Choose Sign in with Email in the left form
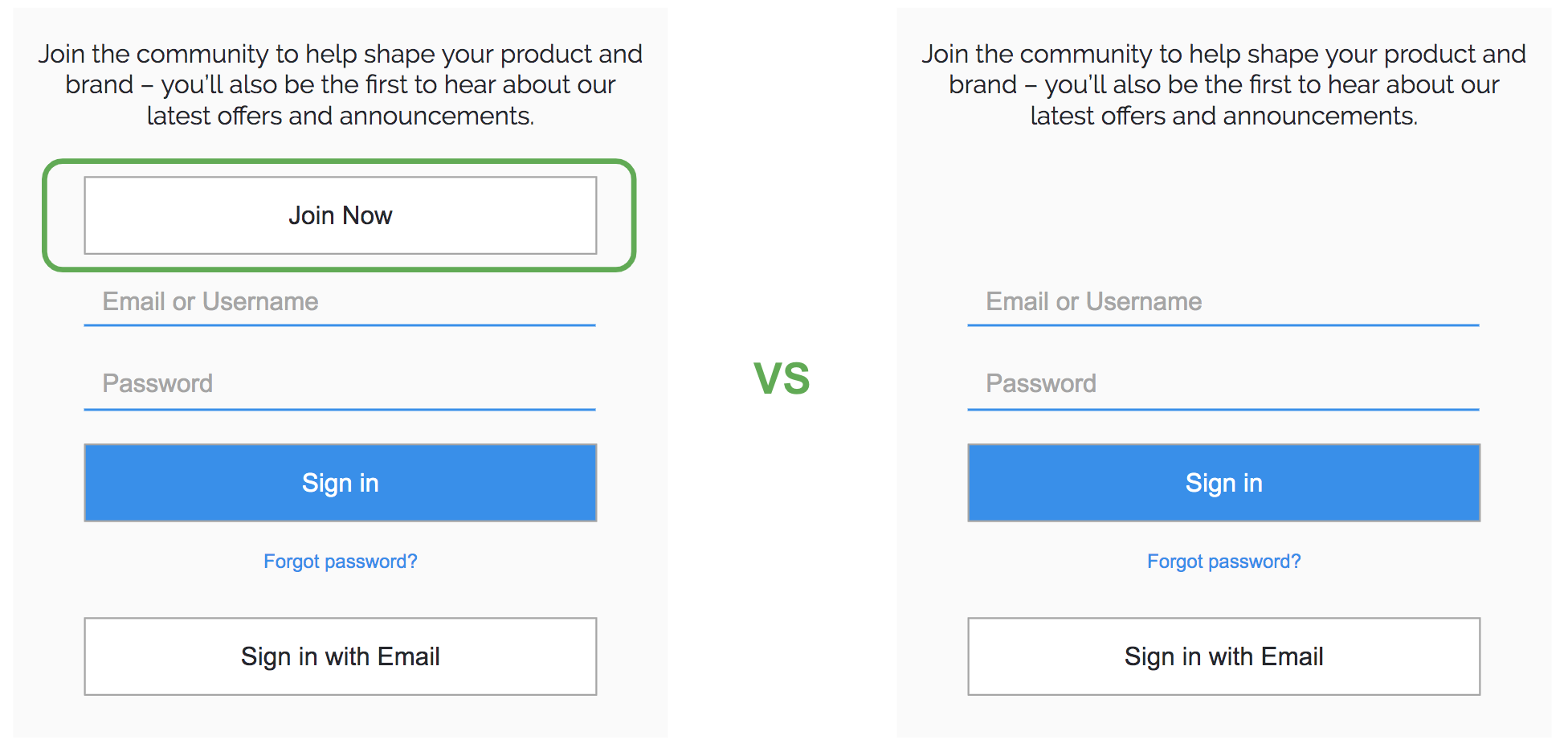This screenshot has width=1568, height=752. click(340, 656)
